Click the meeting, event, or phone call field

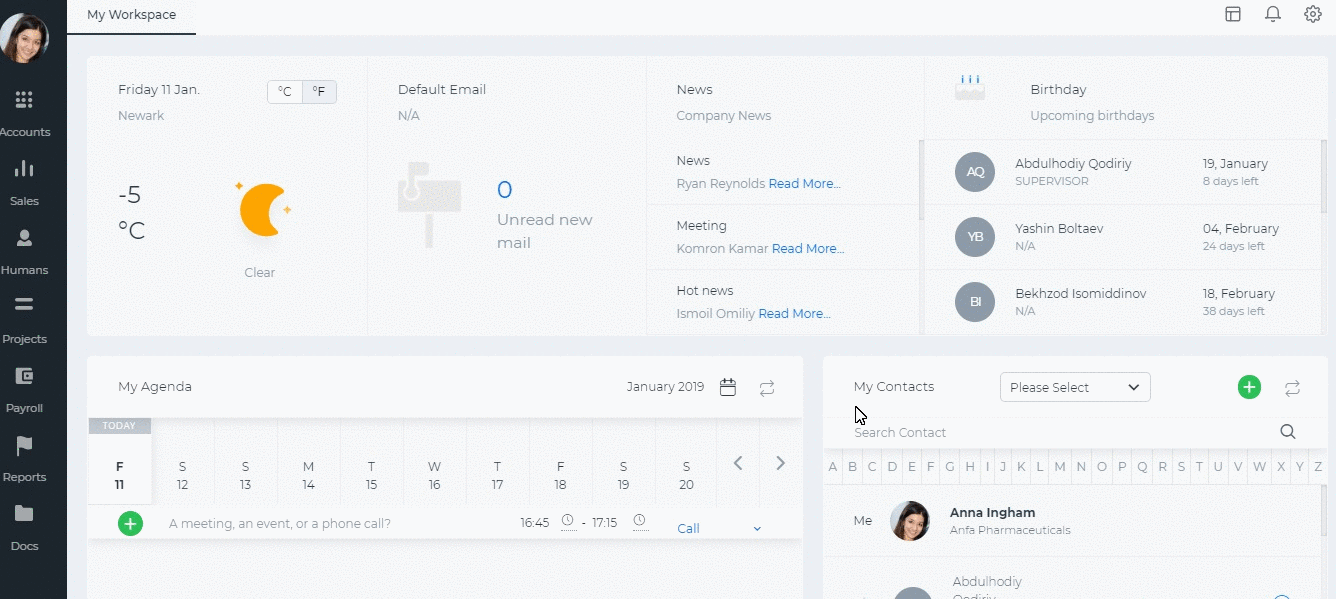pos(280,524)
